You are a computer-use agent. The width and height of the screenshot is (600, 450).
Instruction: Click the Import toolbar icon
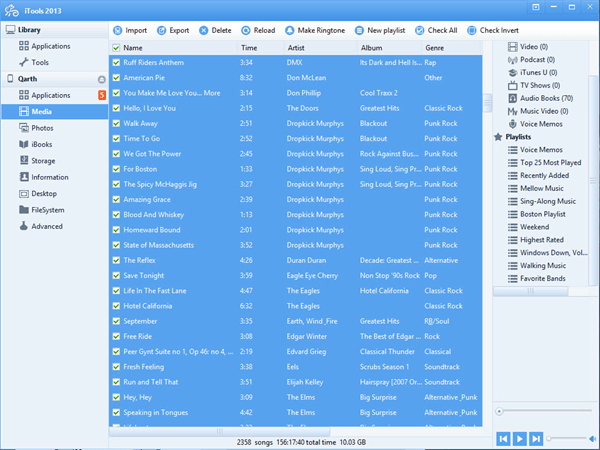click(x=117, y=30)
